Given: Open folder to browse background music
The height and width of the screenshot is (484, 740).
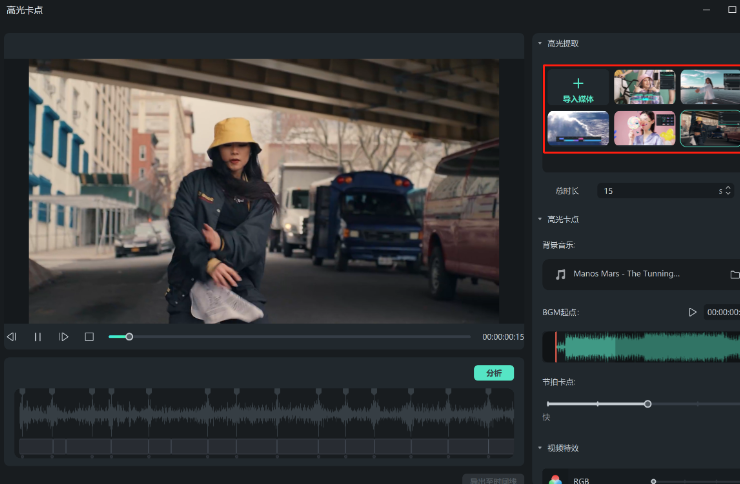Looking at the screenshot, I should click(734, 274).
